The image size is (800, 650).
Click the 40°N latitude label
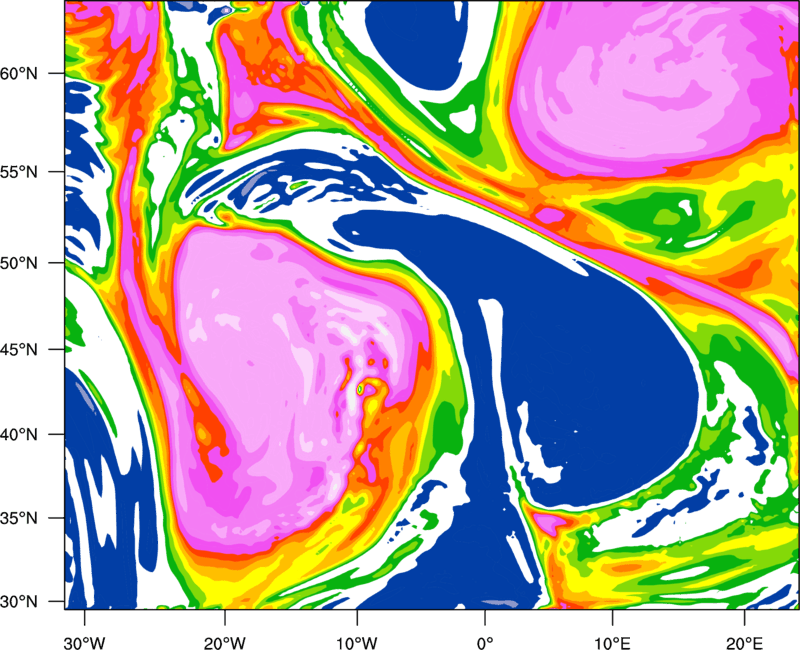click(x=19, y=435)
